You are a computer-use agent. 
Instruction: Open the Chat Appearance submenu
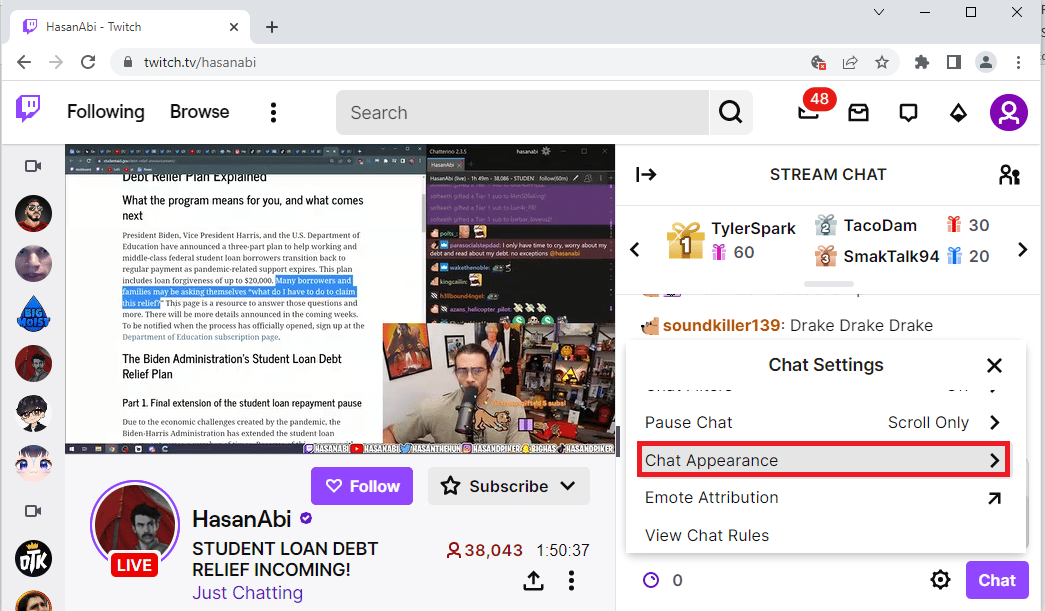click(823, 460)
